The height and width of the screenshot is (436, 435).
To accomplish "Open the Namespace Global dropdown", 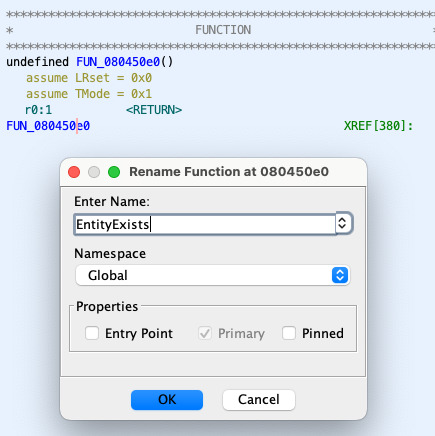I will click(x=213, y=275).
